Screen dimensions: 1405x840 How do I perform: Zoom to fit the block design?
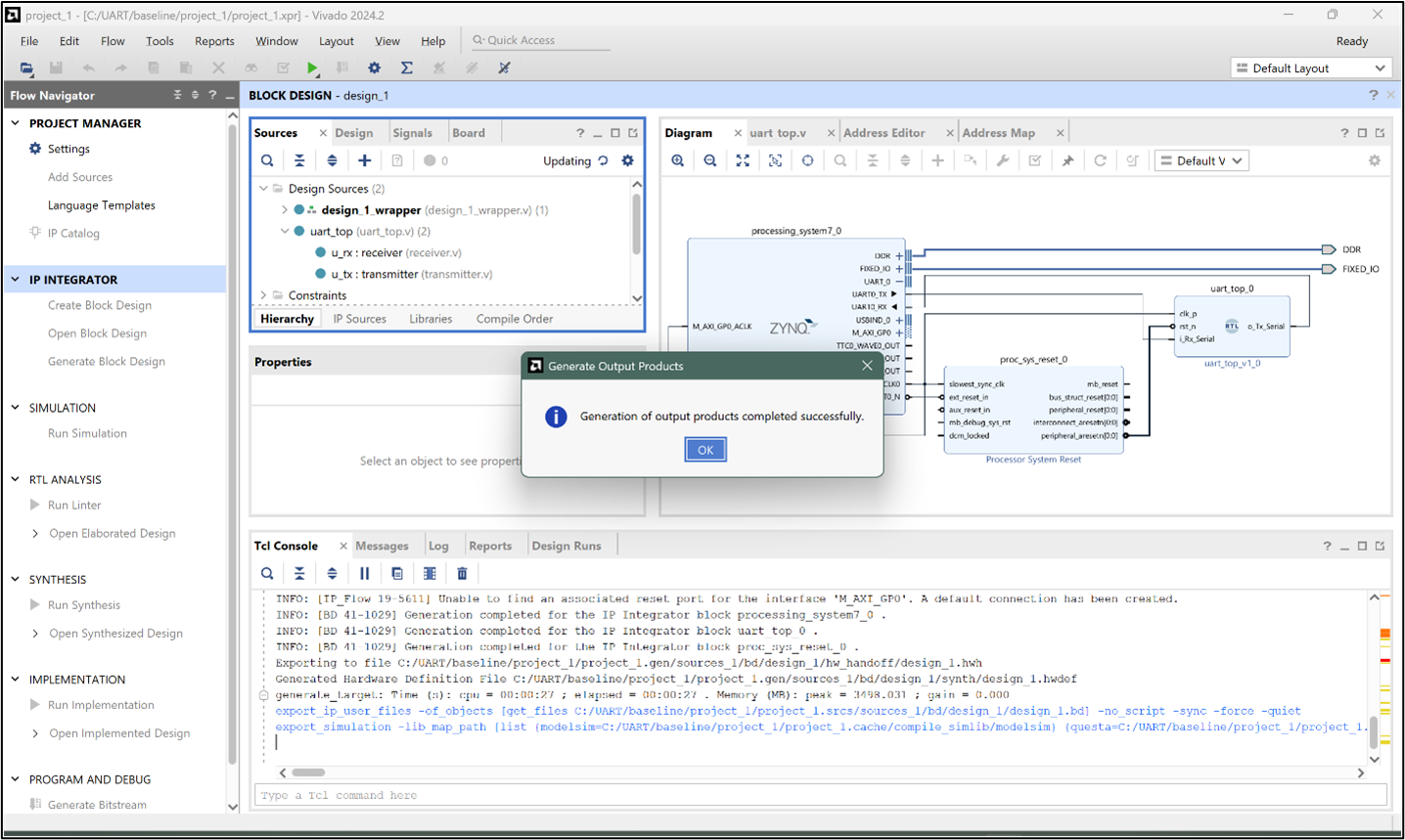tap(742, 160)
